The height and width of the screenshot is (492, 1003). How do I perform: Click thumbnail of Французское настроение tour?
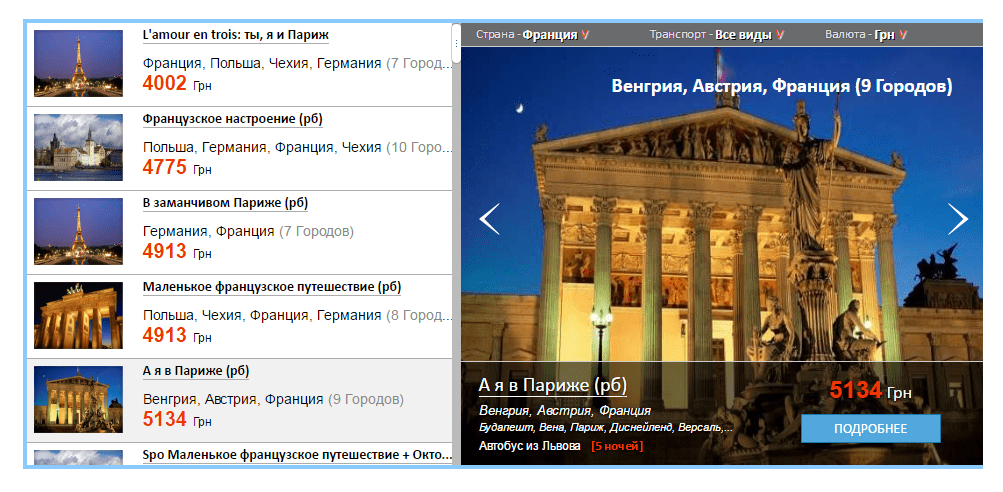(78, 147)
